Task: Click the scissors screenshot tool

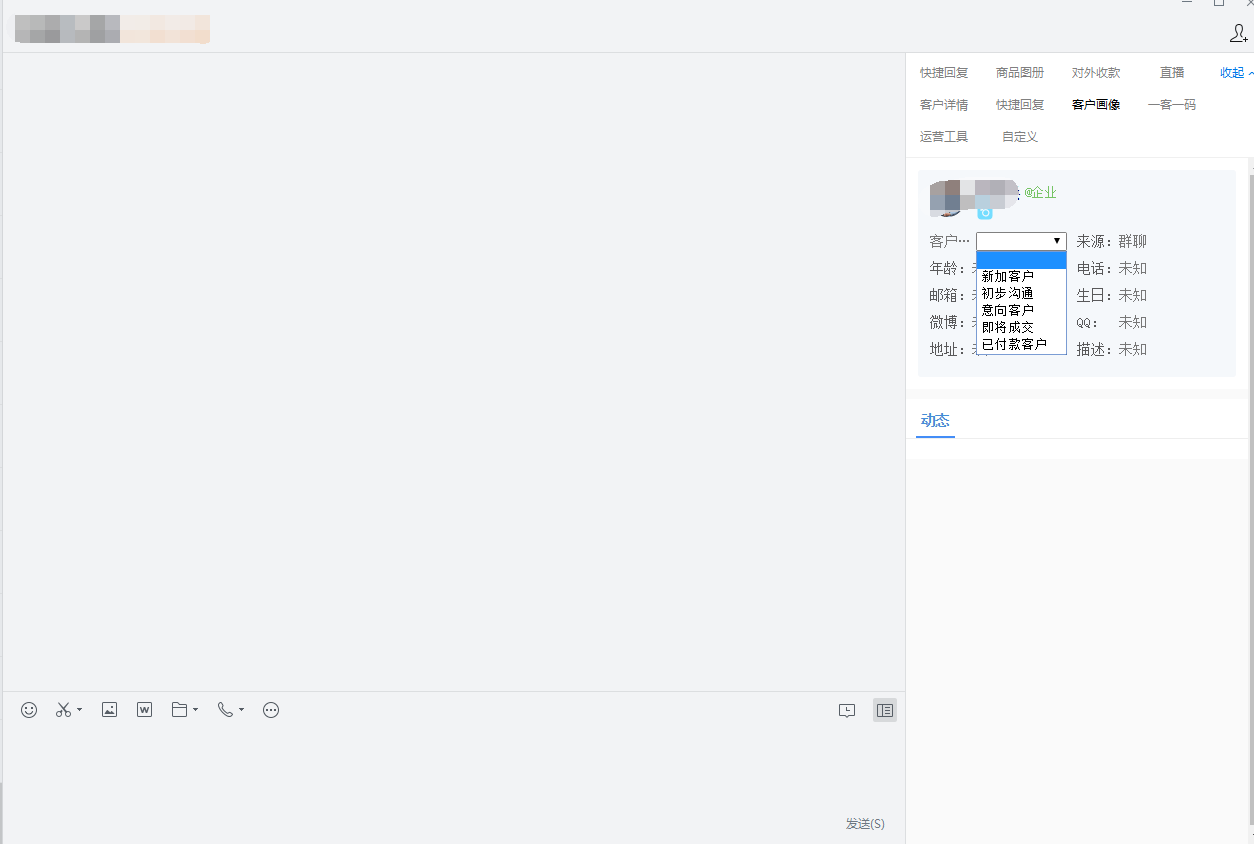Action: pyautogui.click(x=64, y=710)
